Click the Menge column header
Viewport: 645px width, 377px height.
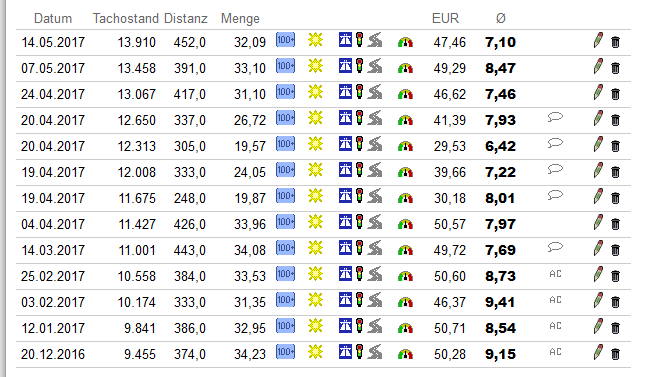click(240, 19)
